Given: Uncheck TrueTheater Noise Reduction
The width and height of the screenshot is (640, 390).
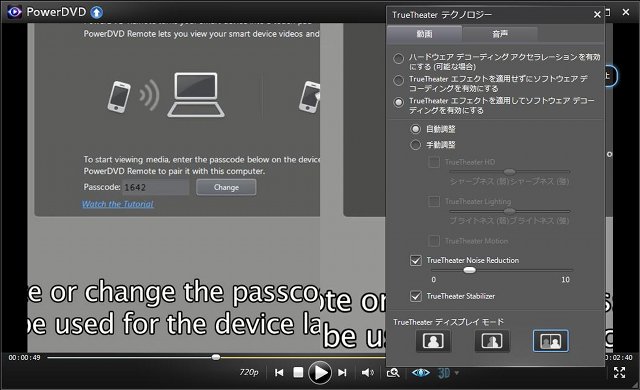Looking at the screenshot, I should [416, 260].
